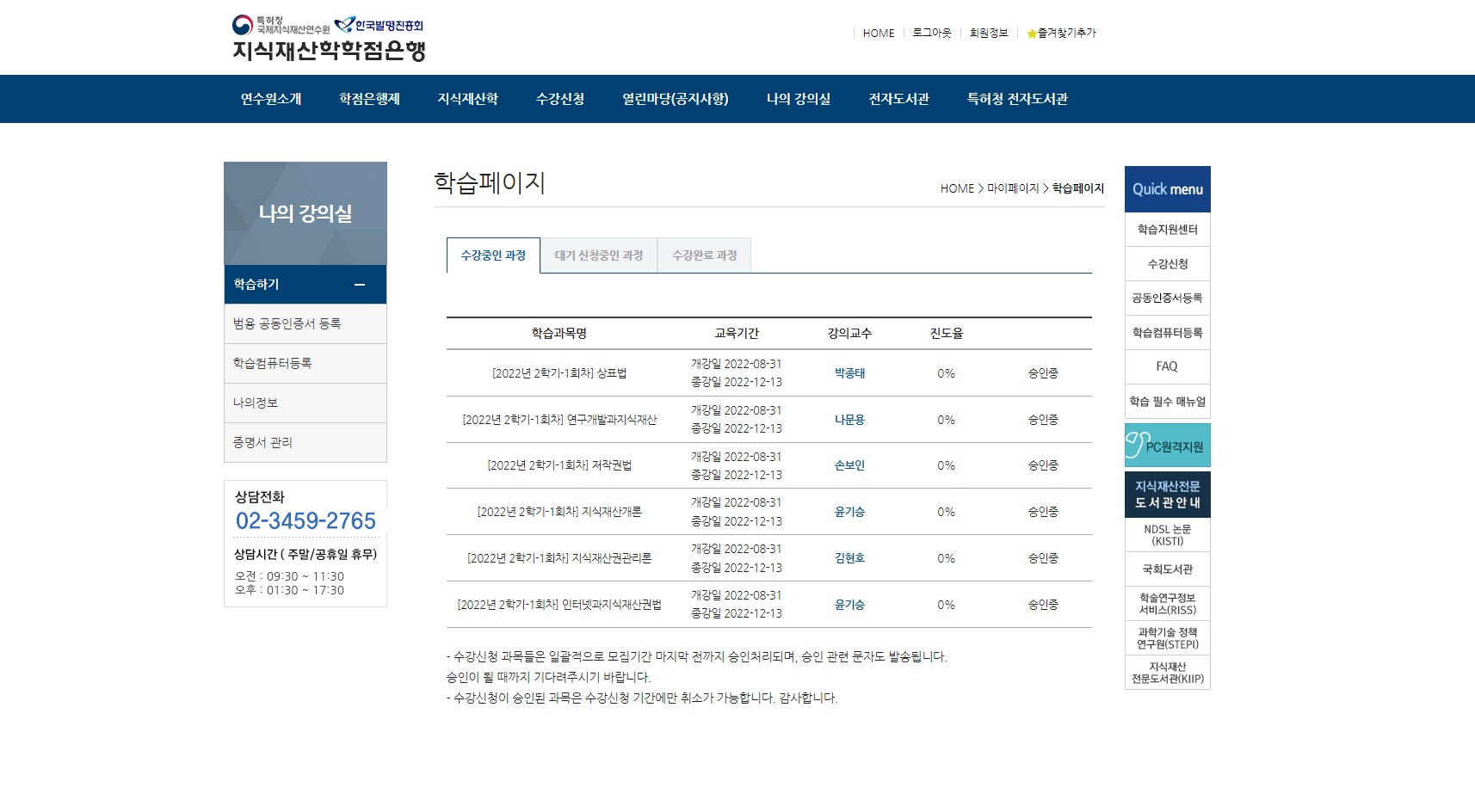Open the 나의 강의실 menu
The height and width of the screenshot is (812, 1475).
(x=799, y=99)
